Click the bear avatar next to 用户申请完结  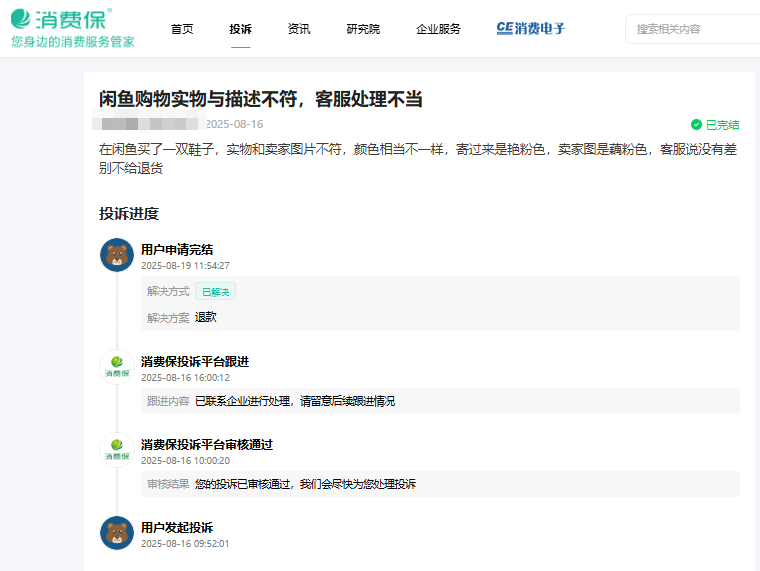click(117, 255)
